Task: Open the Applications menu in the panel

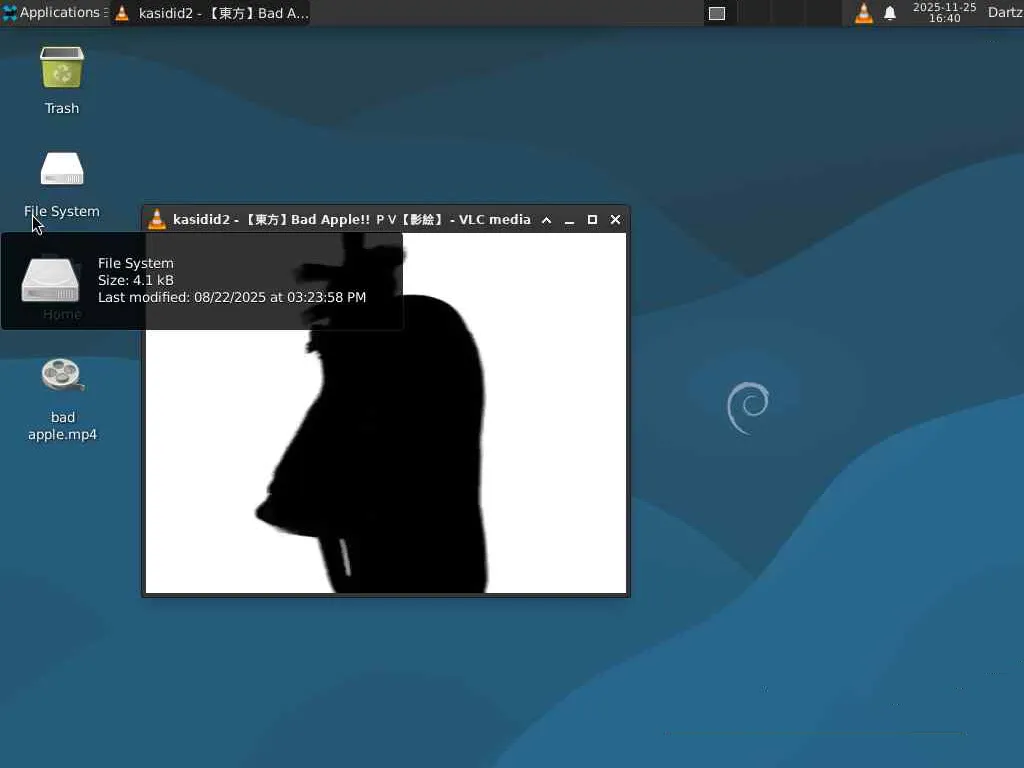Action: 54,12
